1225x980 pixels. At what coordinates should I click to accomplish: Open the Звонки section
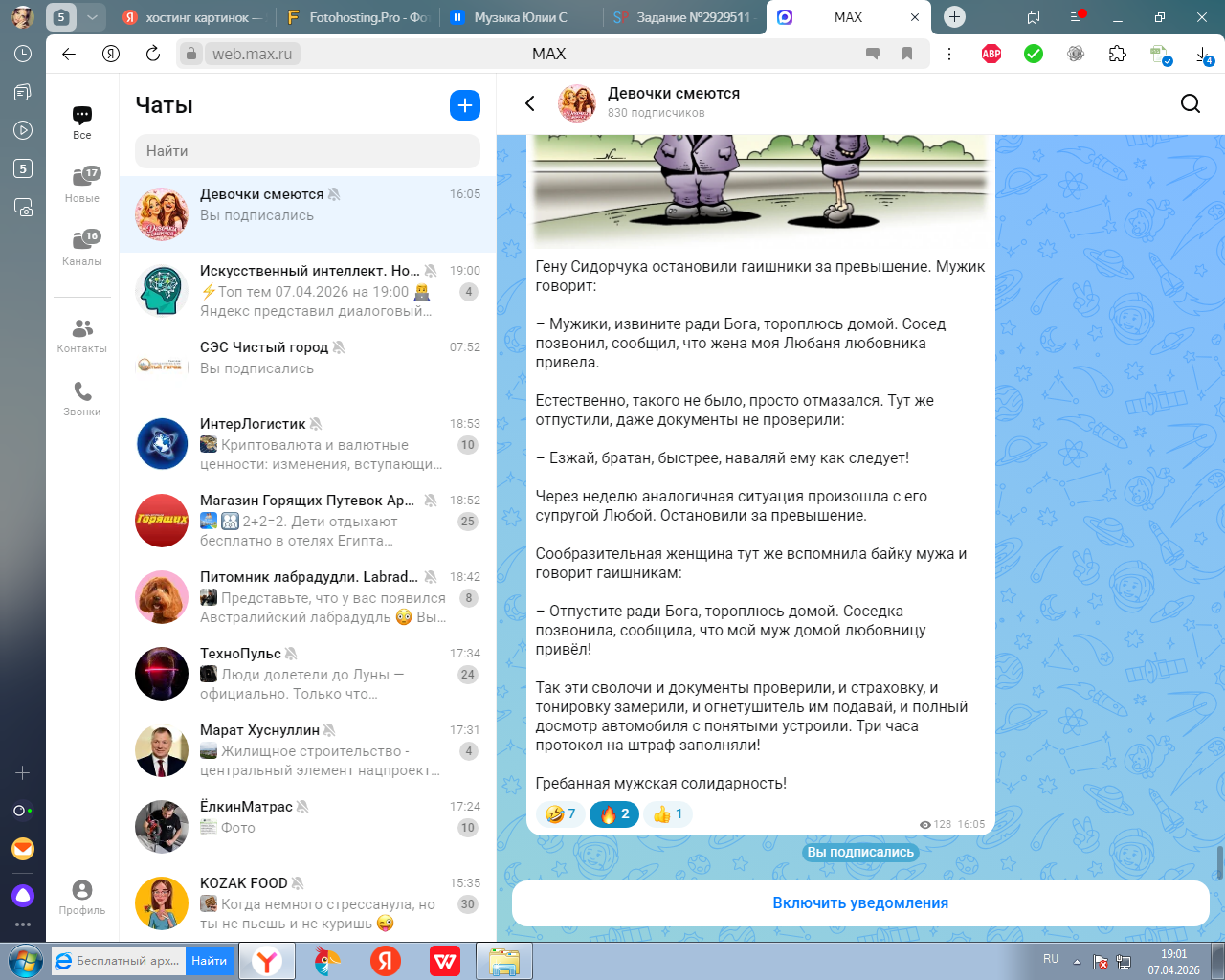[82, 399]
